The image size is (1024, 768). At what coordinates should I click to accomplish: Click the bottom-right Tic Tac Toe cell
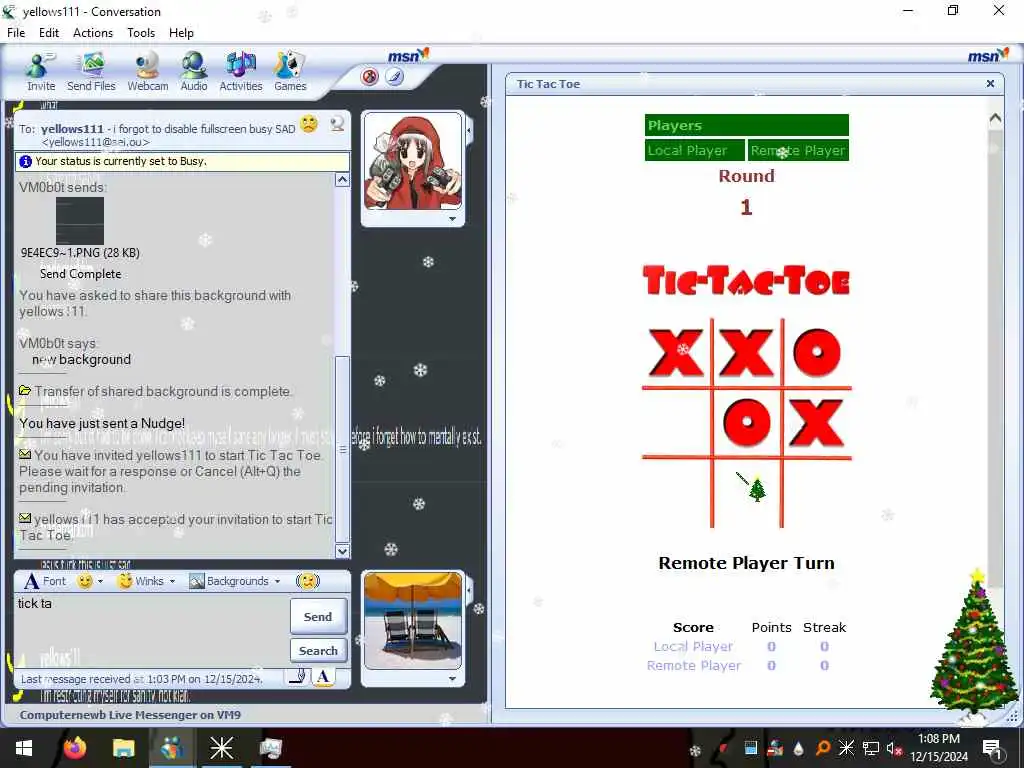click(818, 494)
